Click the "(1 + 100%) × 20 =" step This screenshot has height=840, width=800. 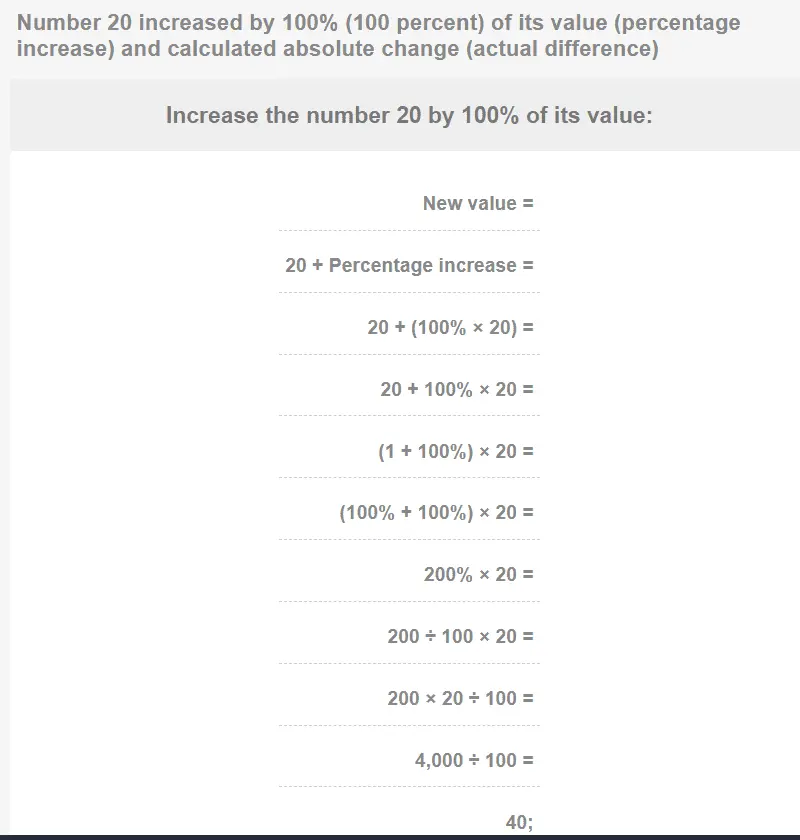[456, 451]
